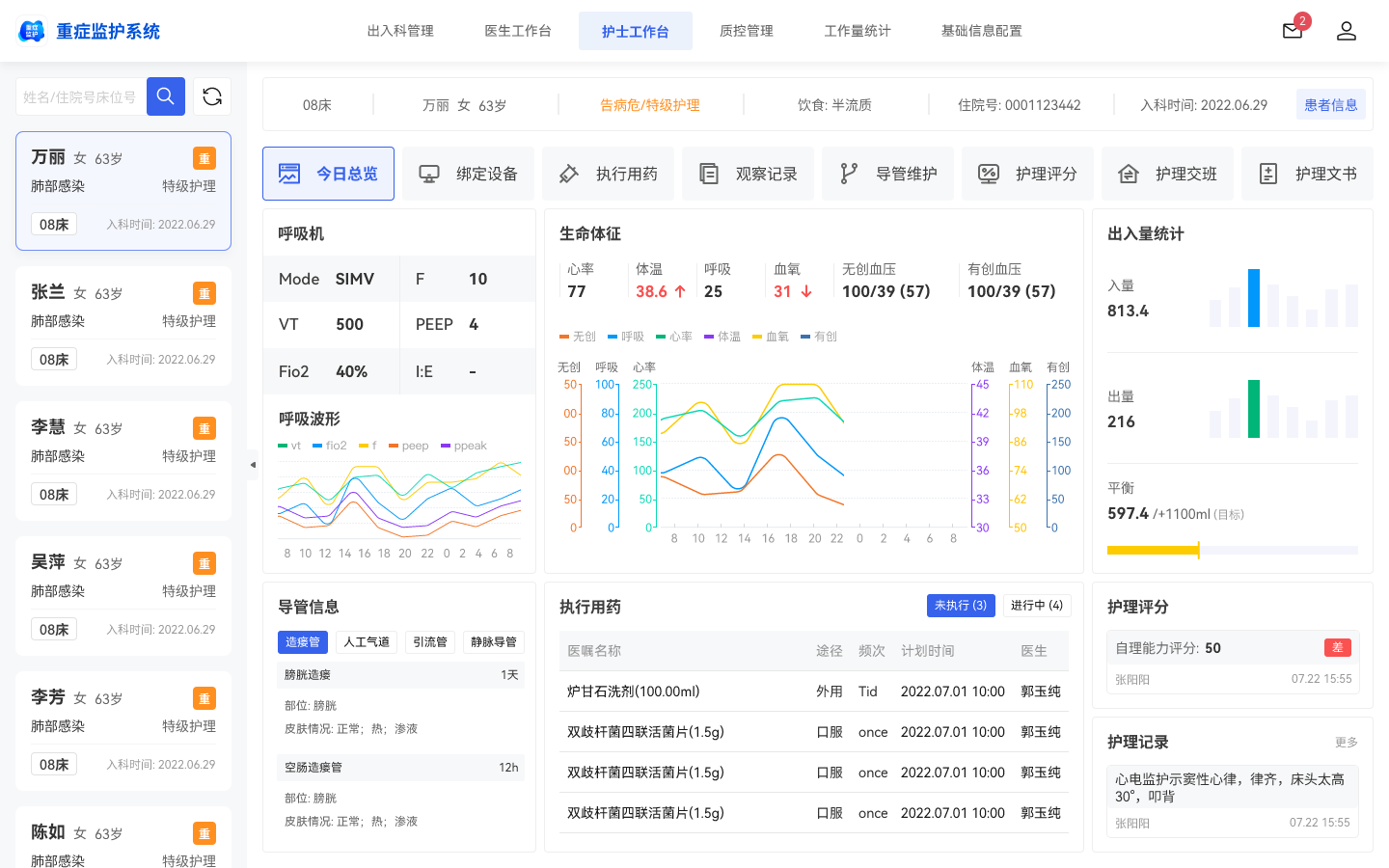Click the fluid balance progress bar

click(1233, 551)
